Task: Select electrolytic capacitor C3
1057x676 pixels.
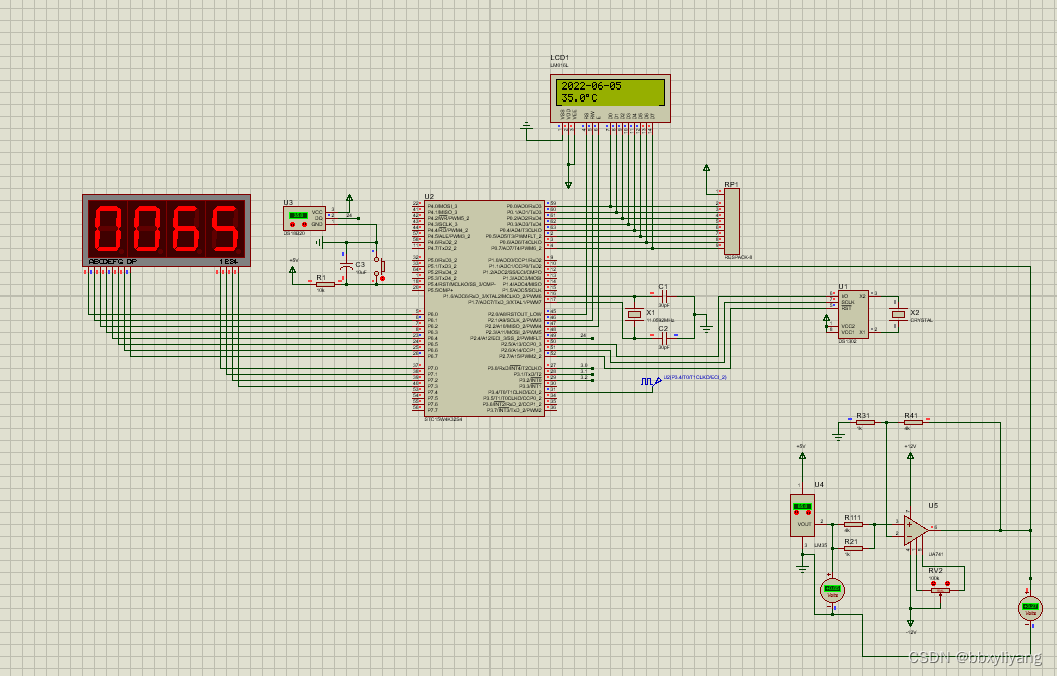Action: (x=346, y=268)
